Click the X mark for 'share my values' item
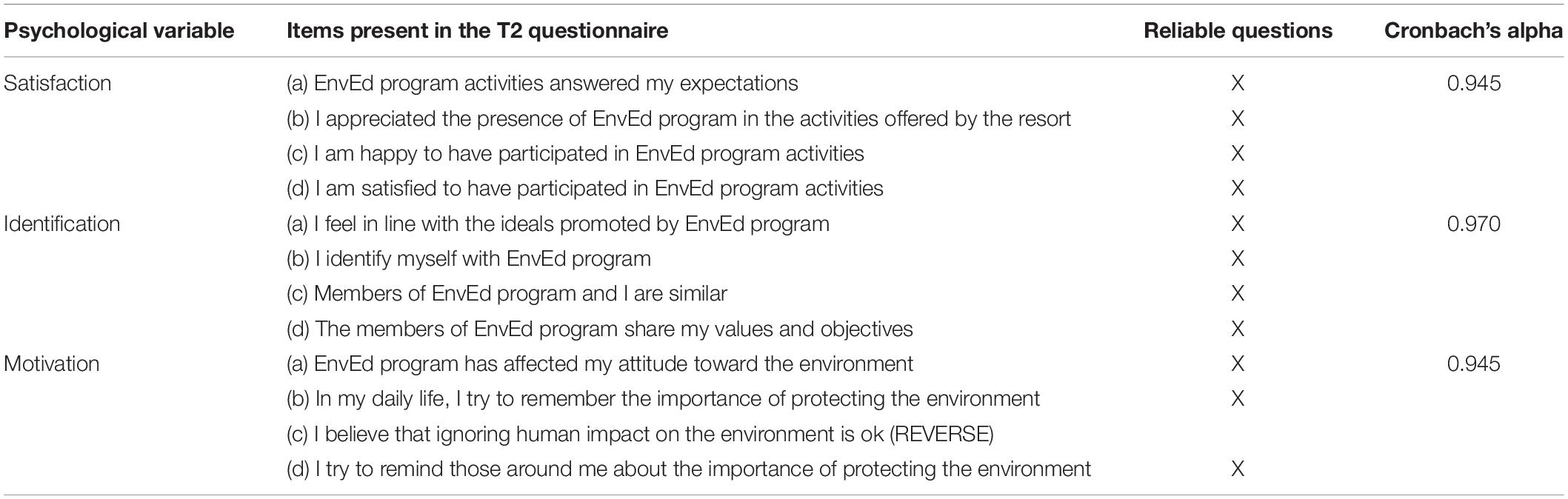This screenshot has height=499, width=1568. coord(1238,329)
